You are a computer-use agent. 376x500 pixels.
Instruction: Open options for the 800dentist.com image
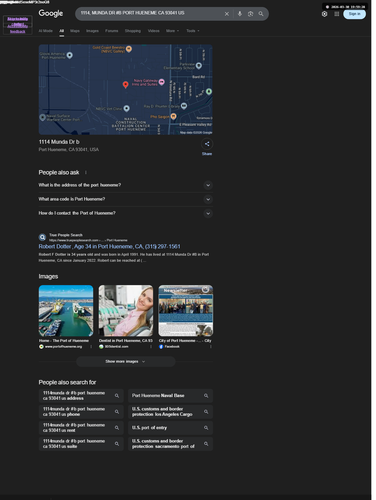coord(151,347)
